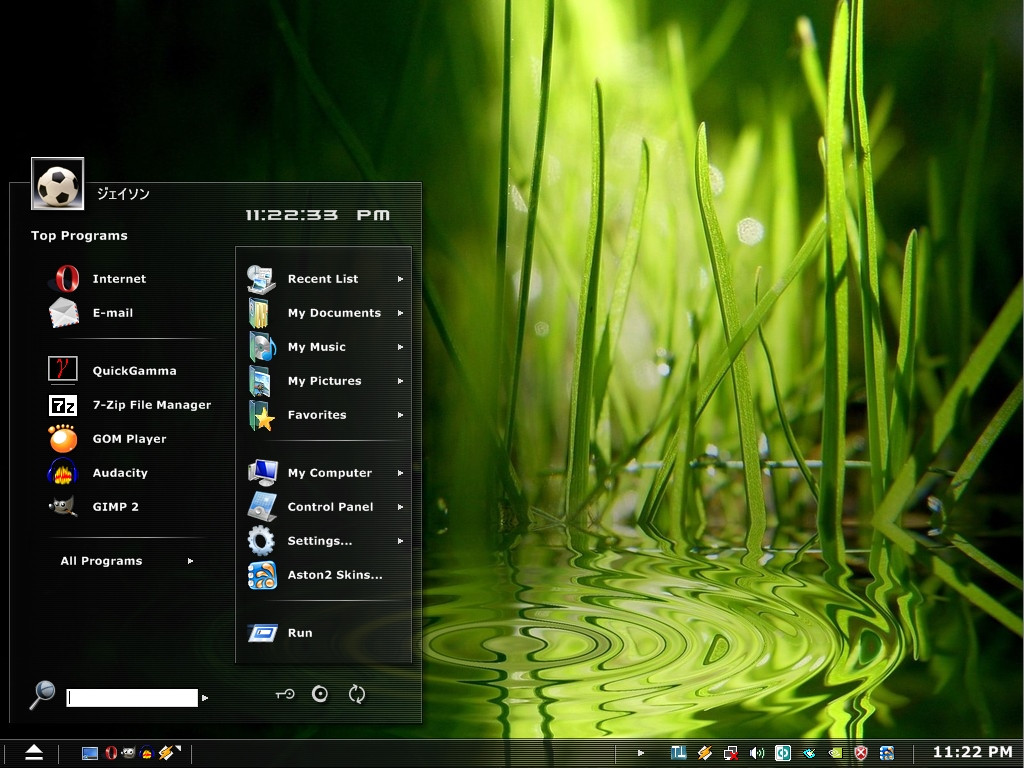Select My Pictures in the menu
Viewport: 1024px width, 768px height.
[324, 381]
